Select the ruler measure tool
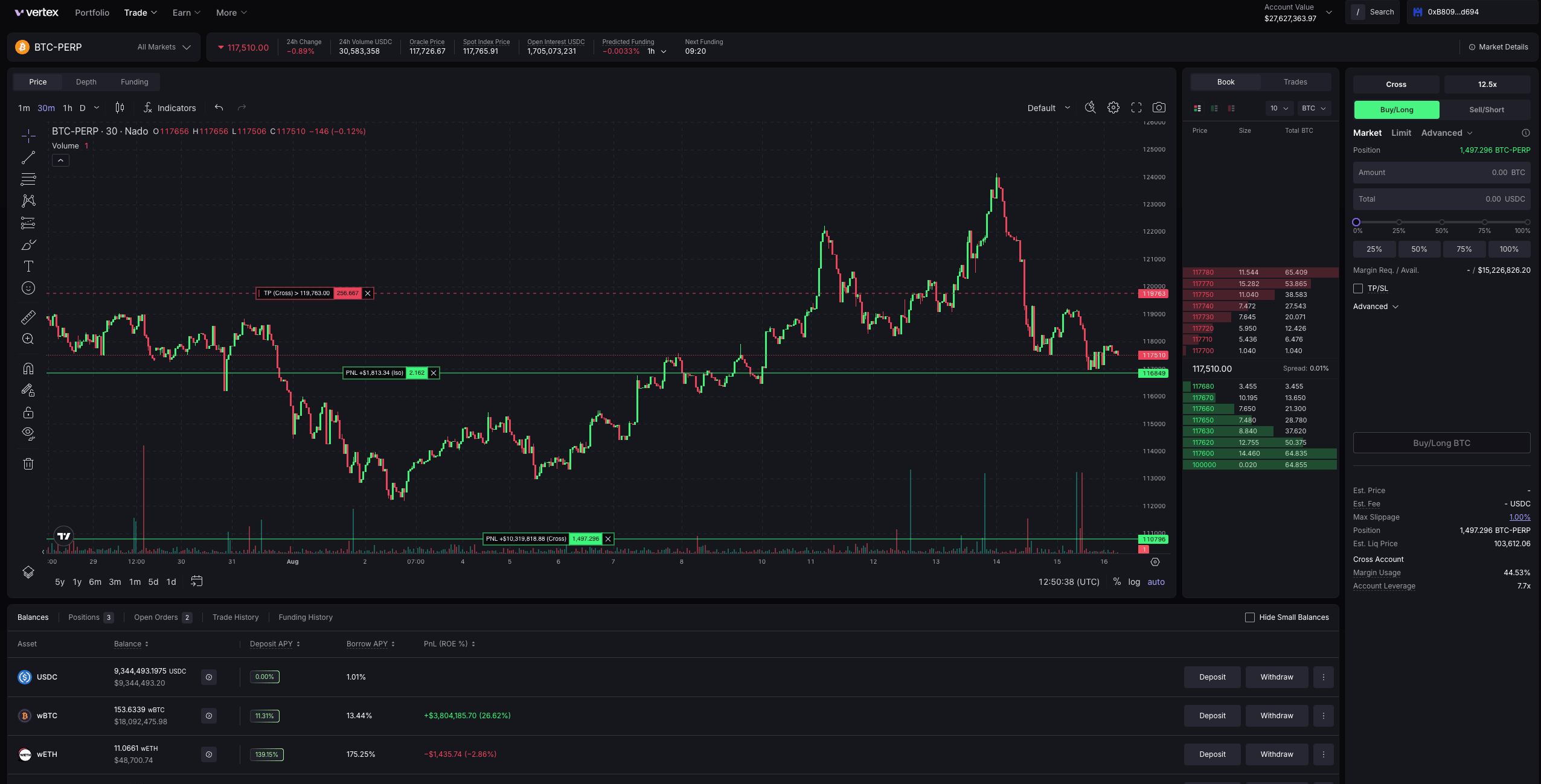Viewport: 1541px width, 784px height. [28, 317]
